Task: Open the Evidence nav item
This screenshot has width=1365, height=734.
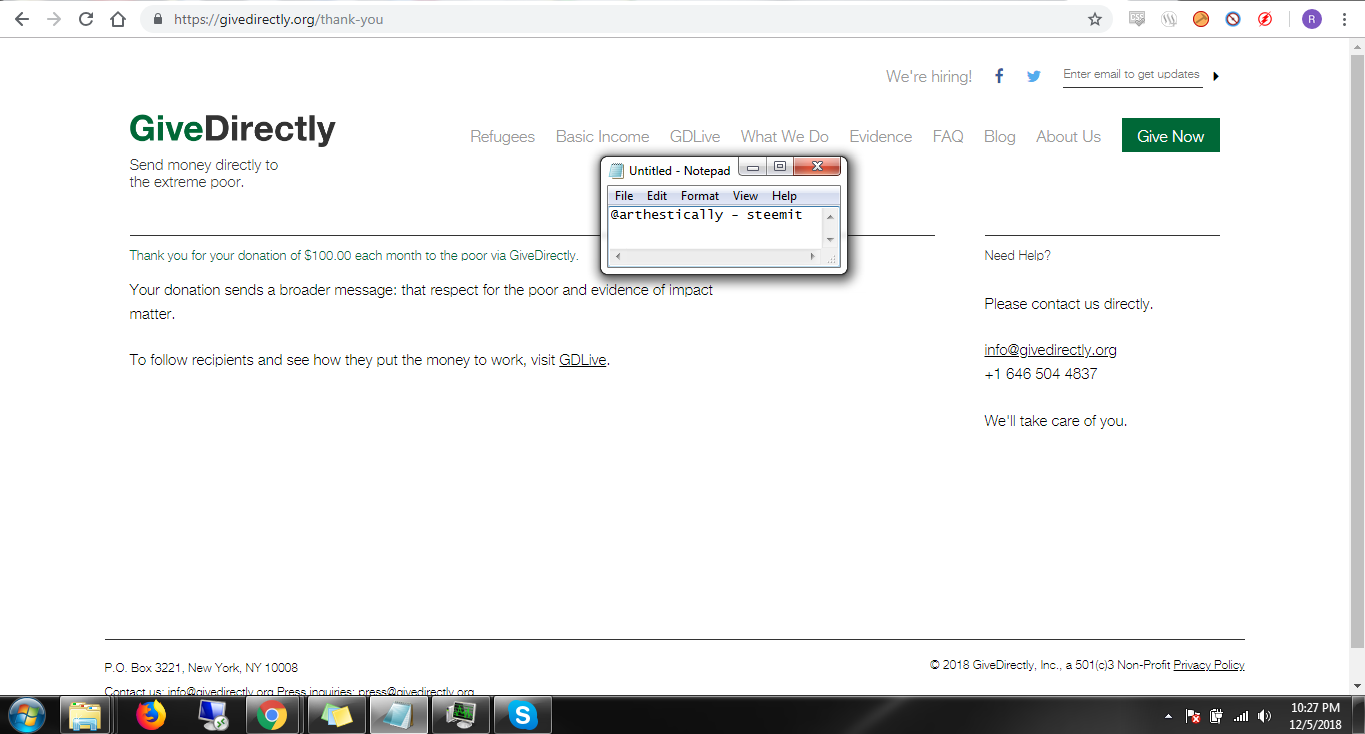Action: (881, 136)
